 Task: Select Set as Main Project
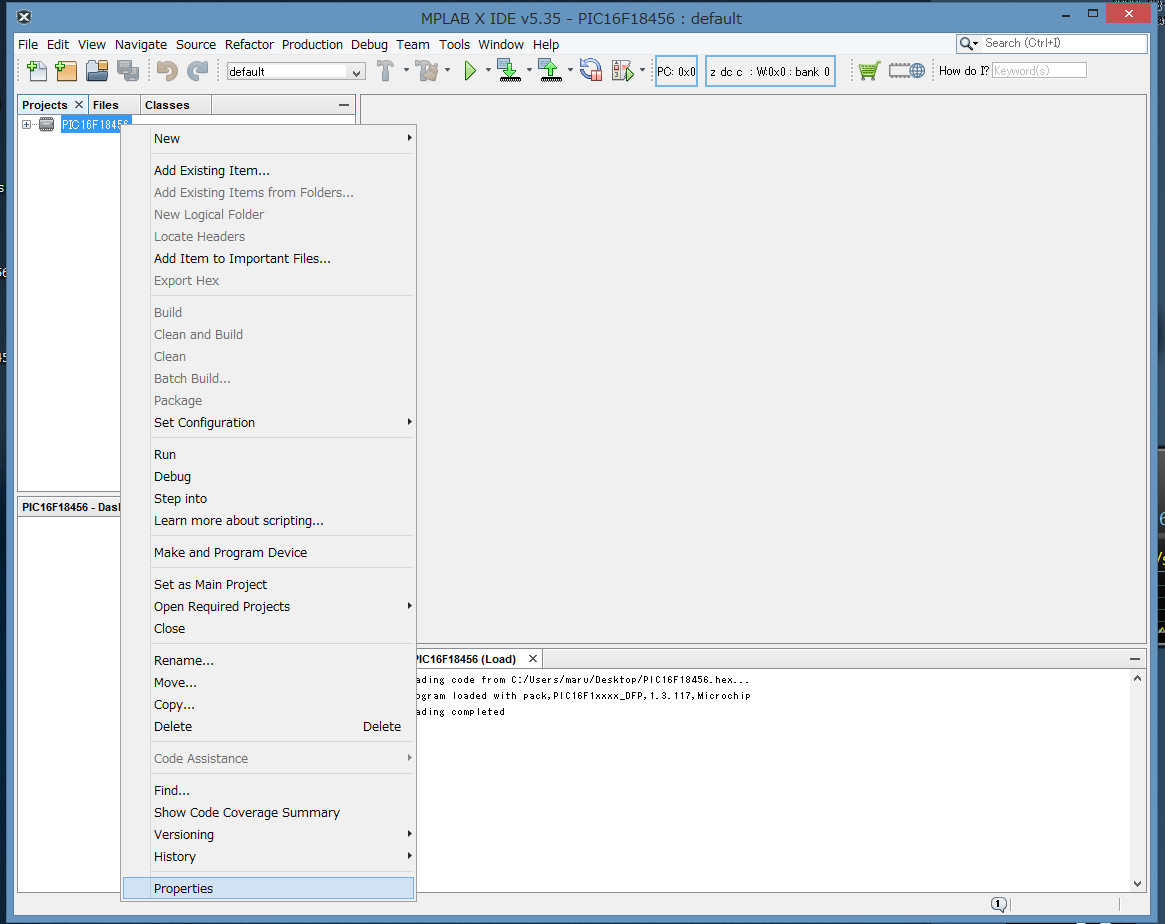tap(268, 585)
